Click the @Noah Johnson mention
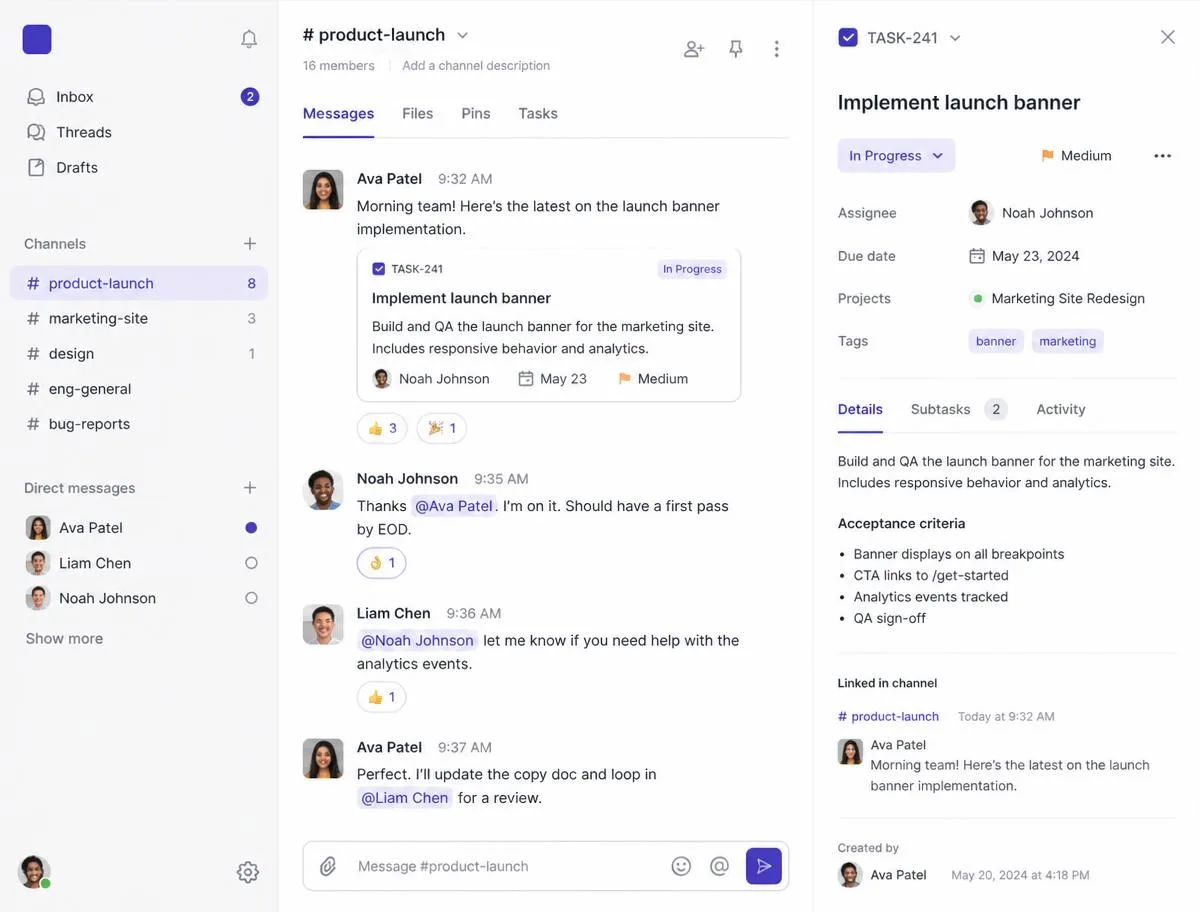This screenshot has width=1200, height=912. pos(417,640)
